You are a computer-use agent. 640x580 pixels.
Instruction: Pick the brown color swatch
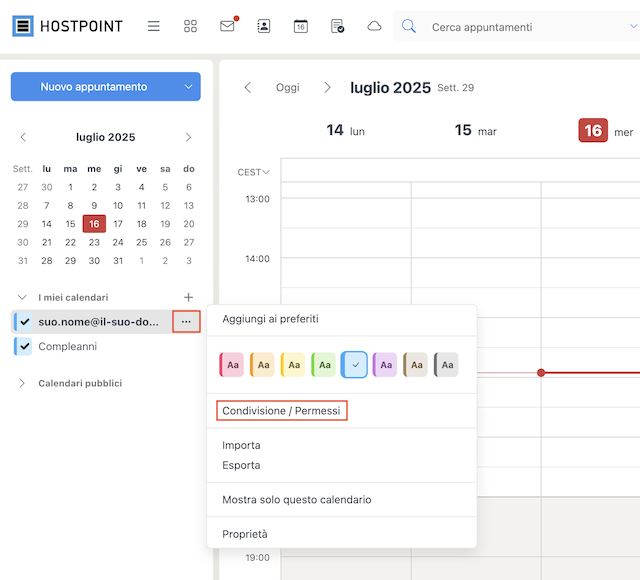(x=416, y=364)
